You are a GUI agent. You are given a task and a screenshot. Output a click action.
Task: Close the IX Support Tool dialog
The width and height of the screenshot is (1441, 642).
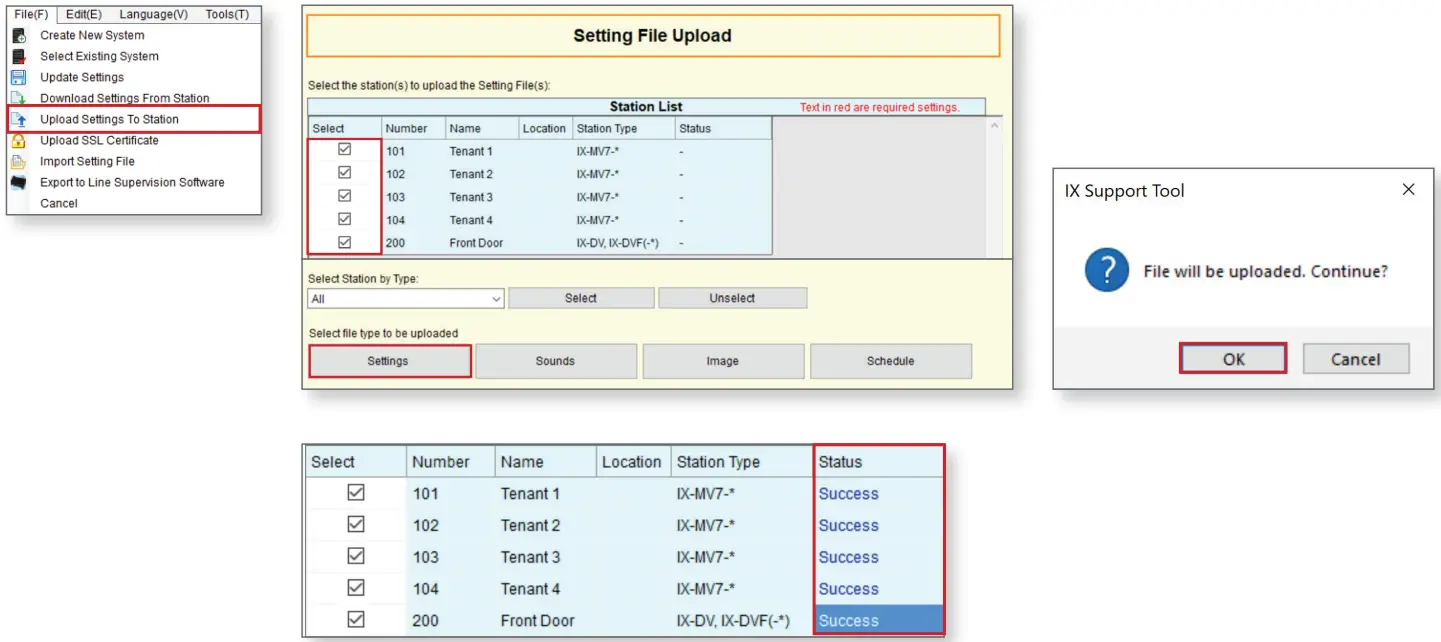coord(1408,189)
